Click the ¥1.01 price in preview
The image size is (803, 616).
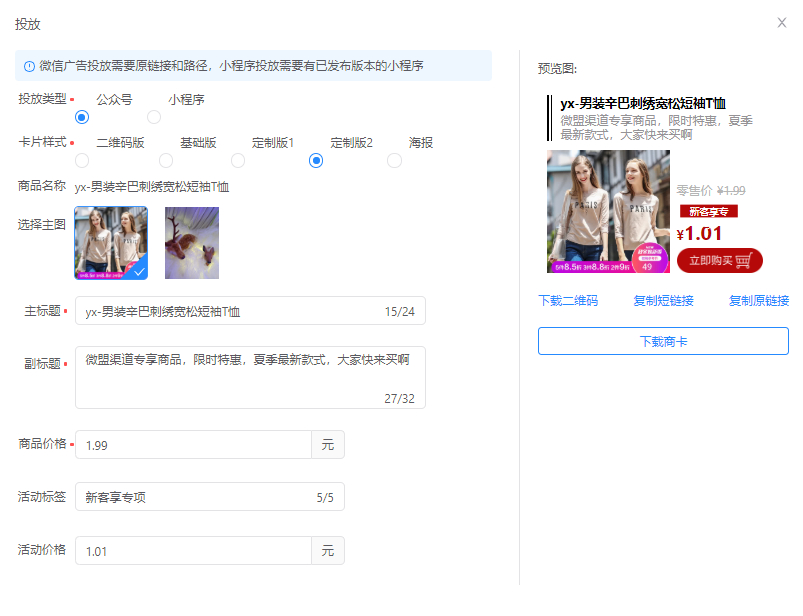point(699,233)
